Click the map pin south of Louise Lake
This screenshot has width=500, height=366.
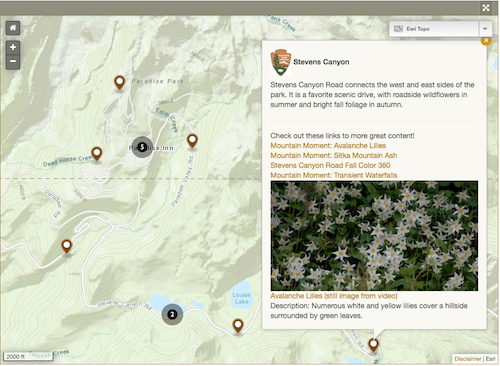click(x=238, y=326)
